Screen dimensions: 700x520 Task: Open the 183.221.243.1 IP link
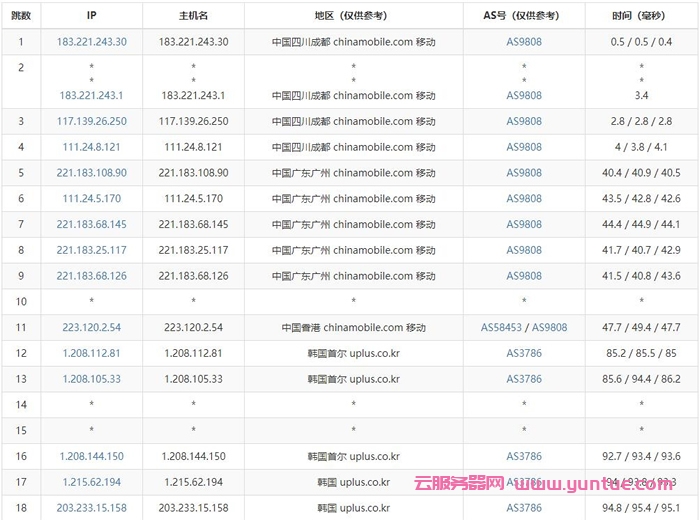pyautogui.click(x=91, y=95)
